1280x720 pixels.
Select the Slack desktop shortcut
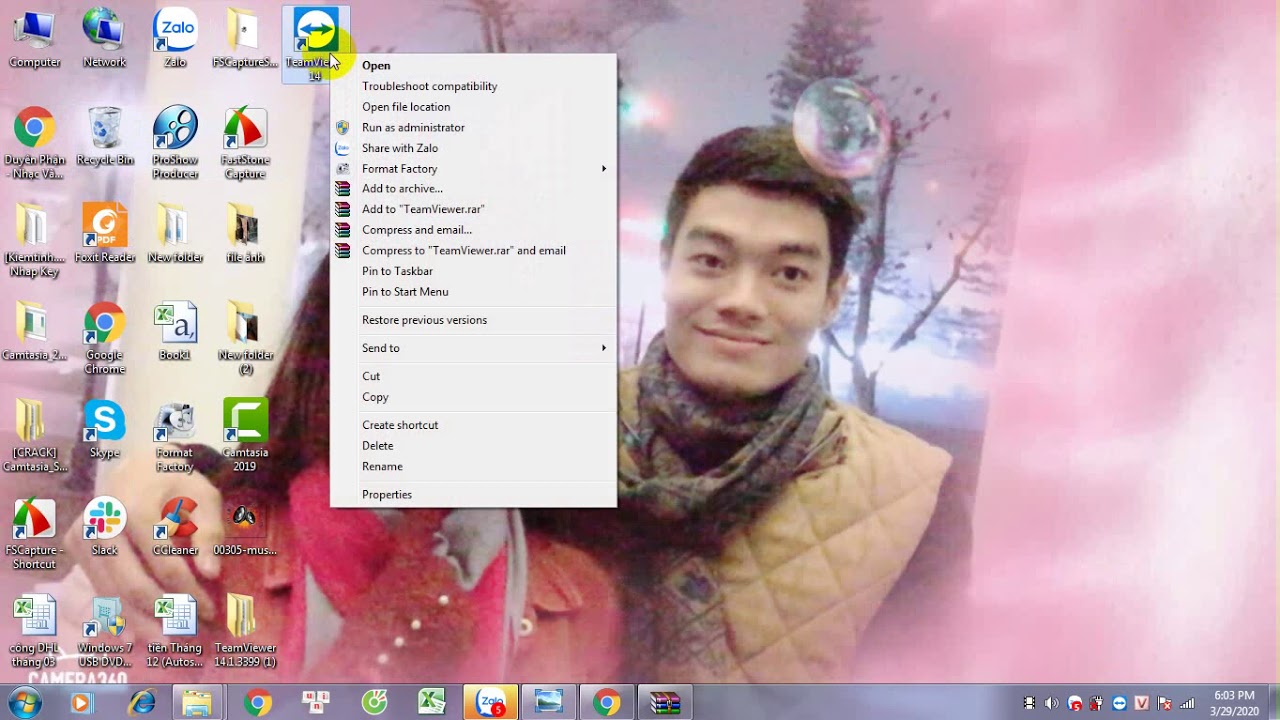click(105, 527)
